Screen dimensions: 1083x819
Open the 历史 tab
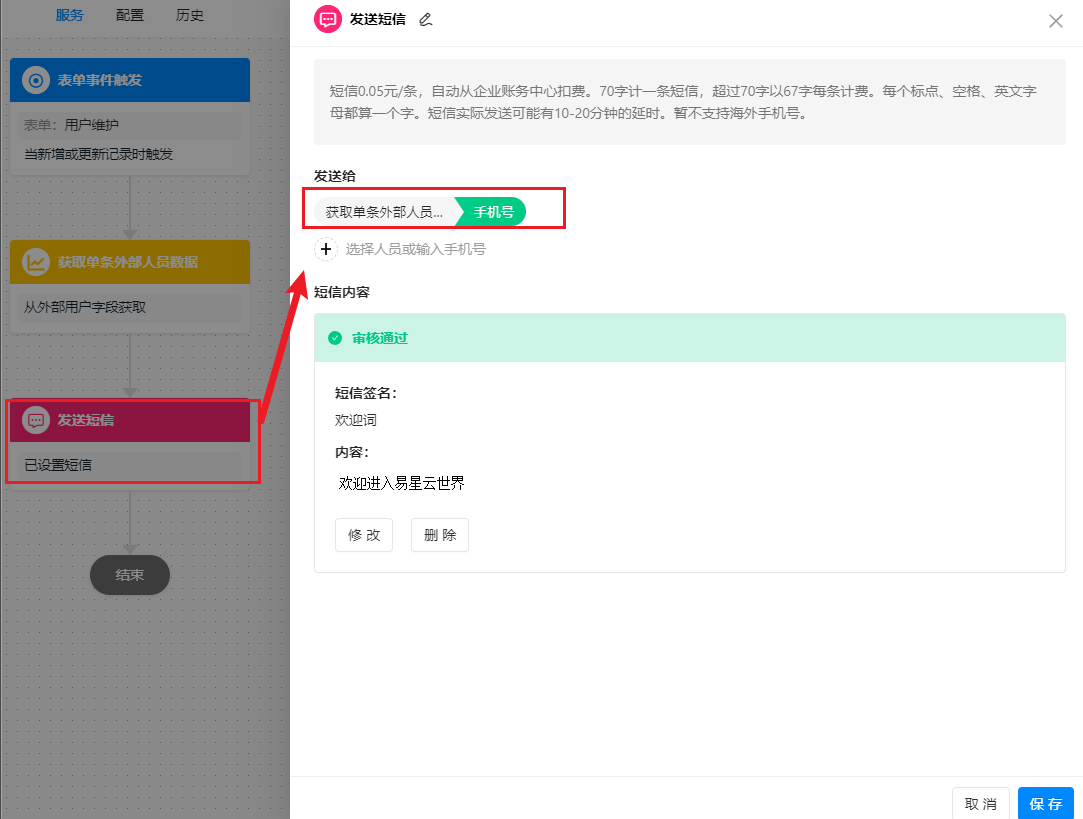click(190, 15)
